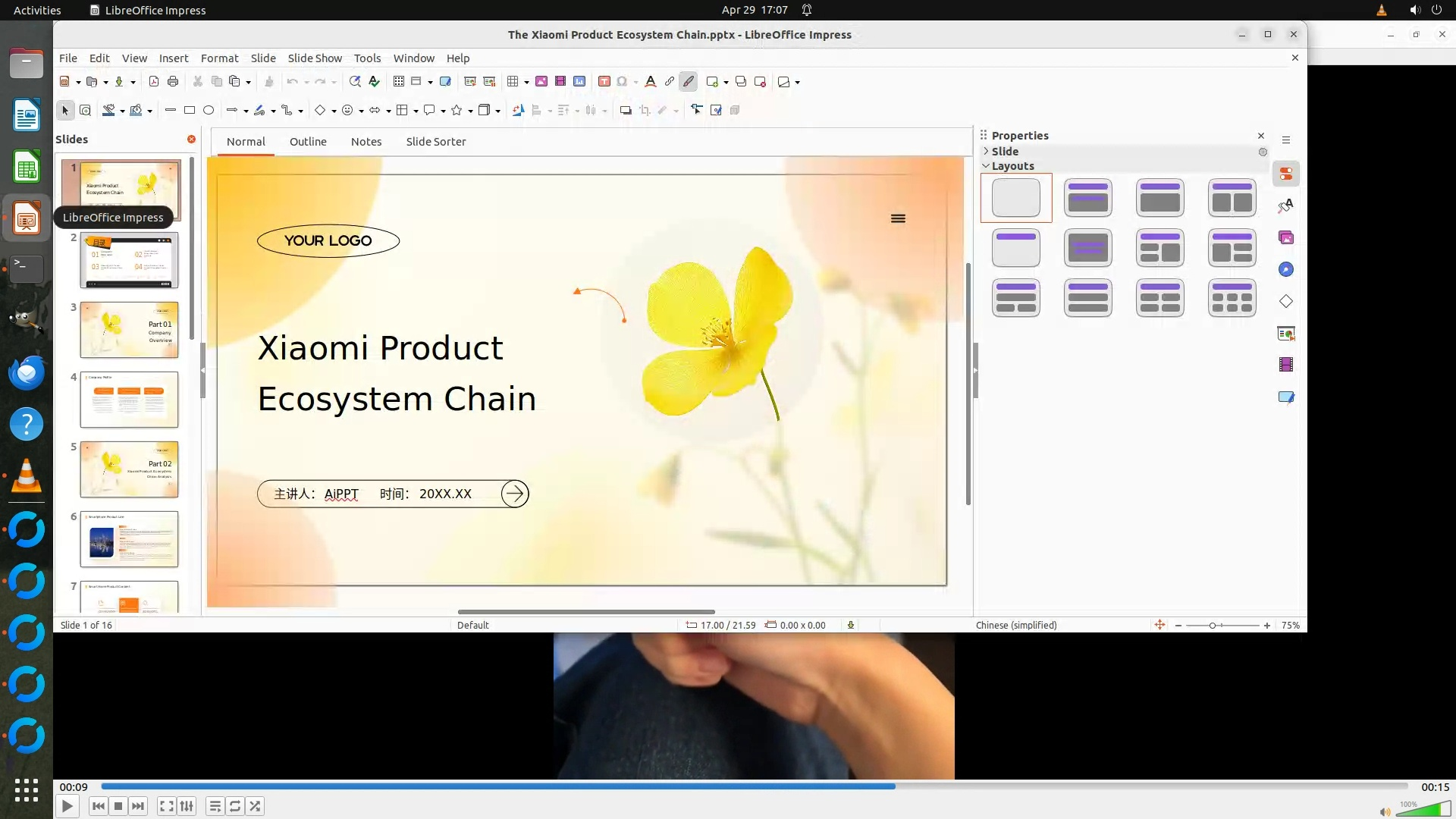1456x819 pixels.
Task: Toggle Display Grid in toolbar
Action: (x=399, y=82)
